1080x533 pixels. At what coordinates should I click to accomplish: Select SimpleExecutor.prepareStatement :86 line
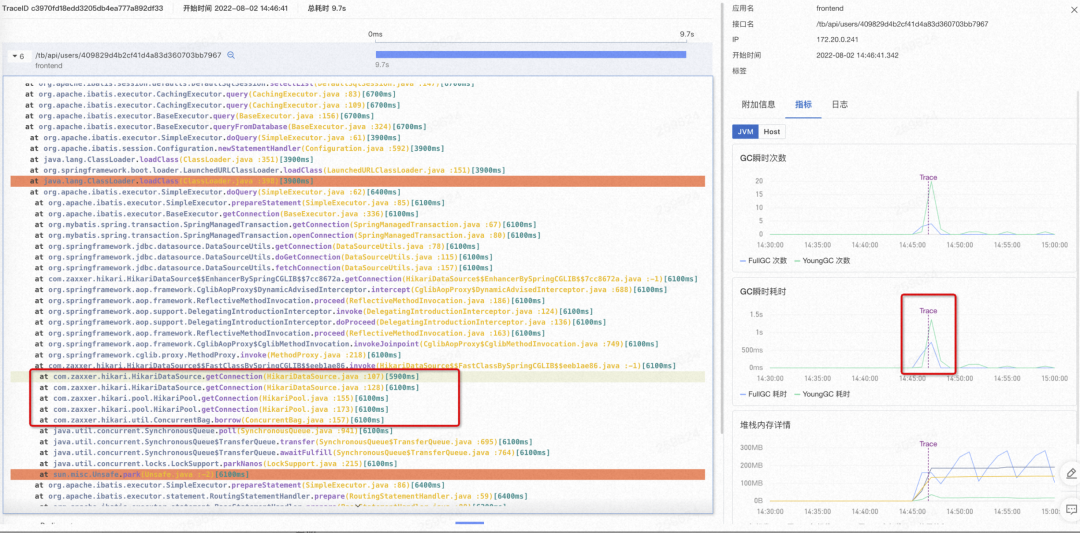(x=238, y=485)
